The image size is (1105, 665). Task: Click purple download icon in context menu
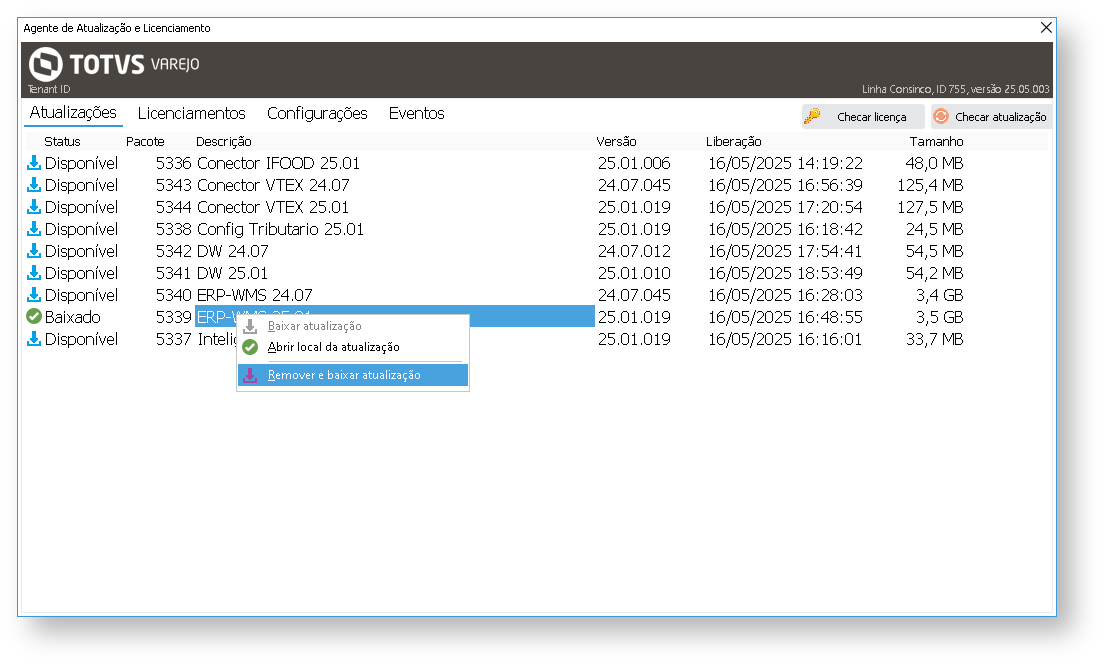click(x=250, y=375)
